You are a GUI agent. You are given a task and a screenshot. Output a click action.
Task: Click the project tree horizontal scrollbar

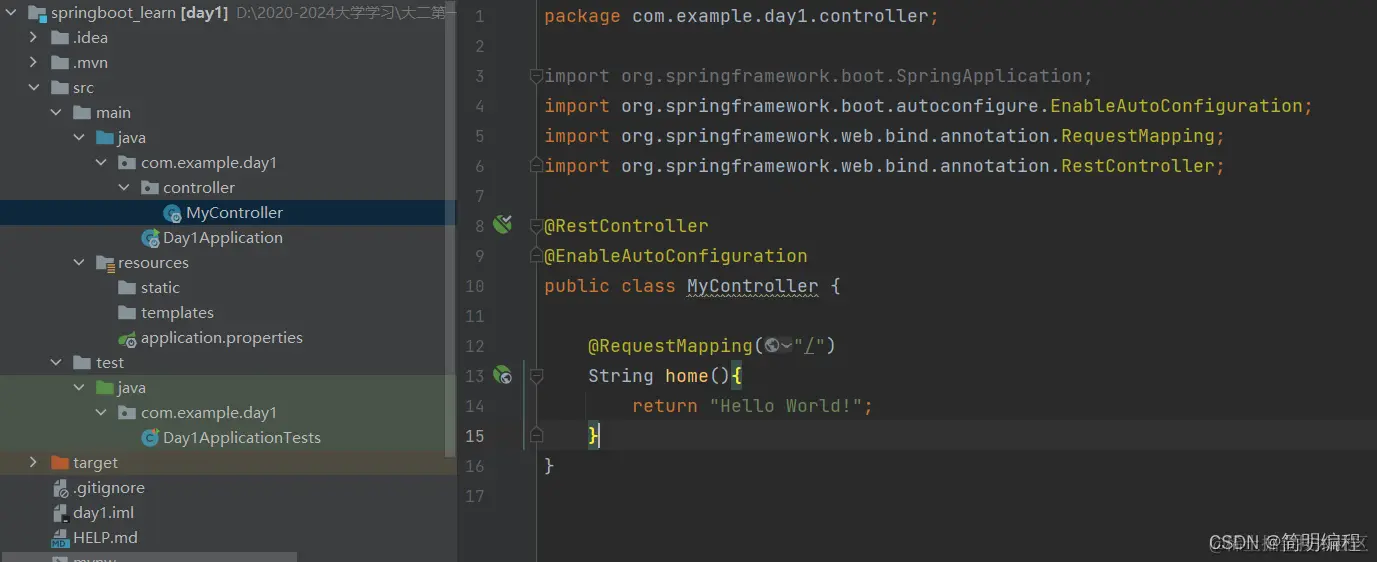[148, 557]
